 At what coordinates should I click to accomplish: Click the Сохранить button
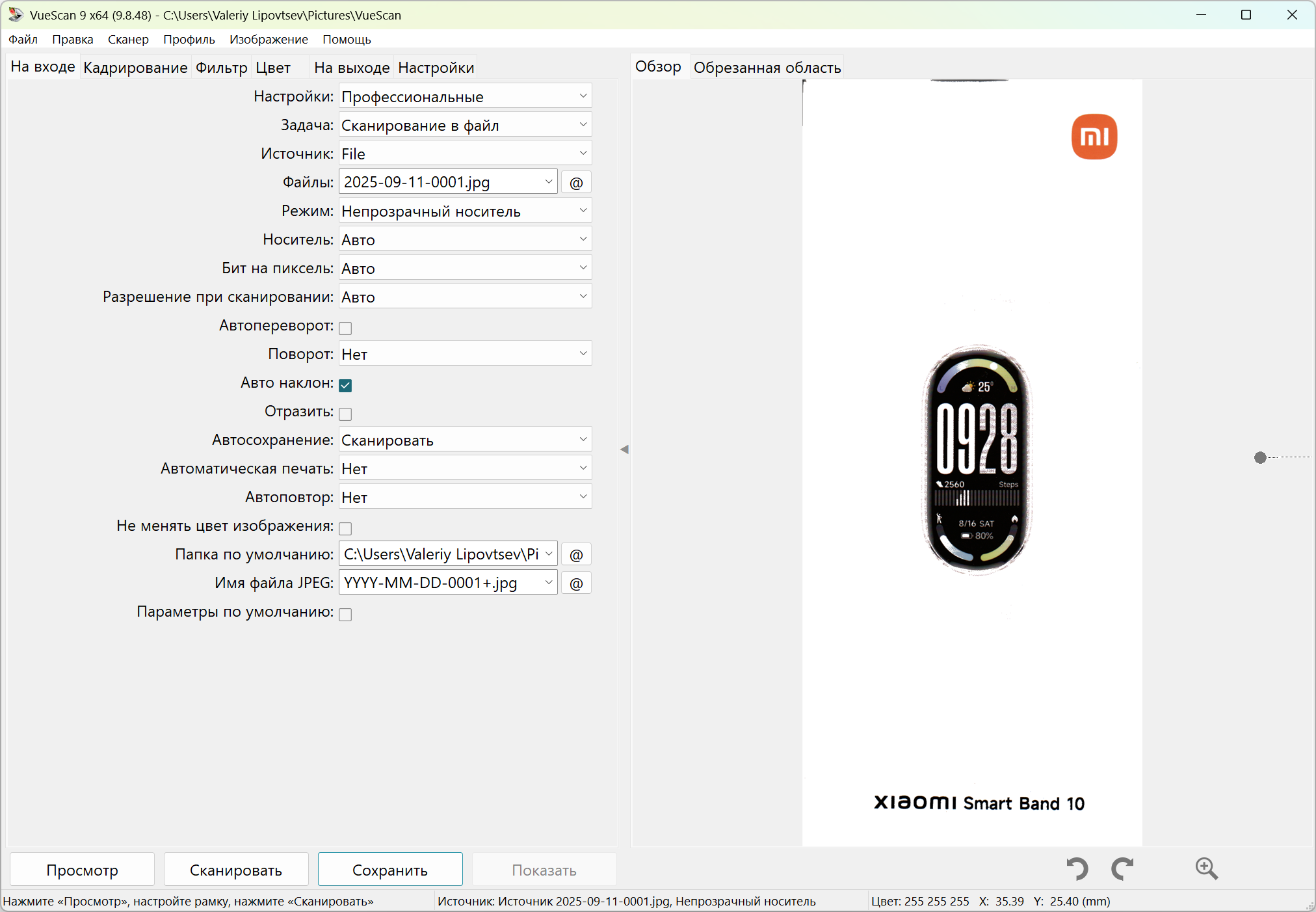pos(389,870)
